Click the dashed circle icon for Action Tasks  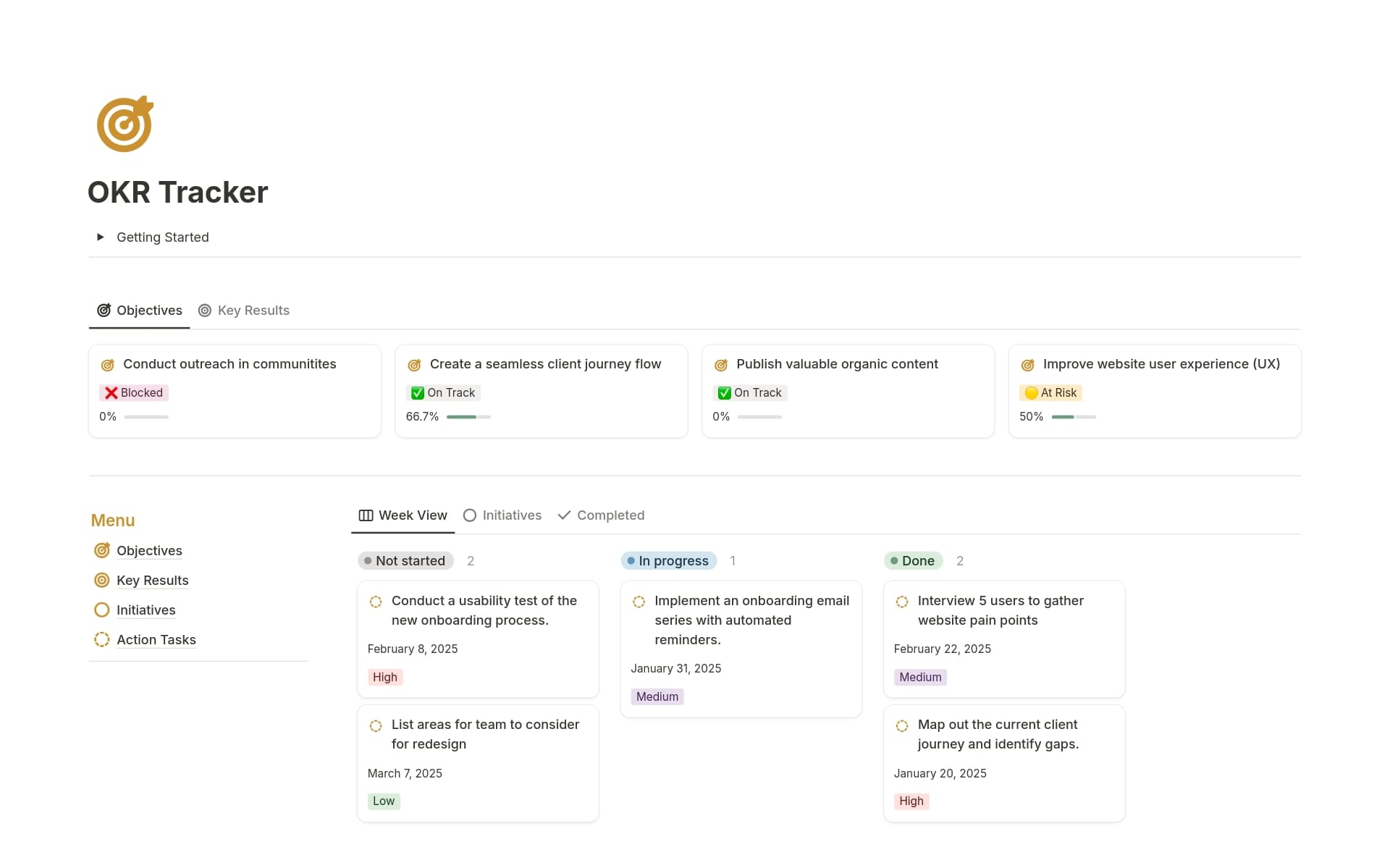(x=102, y=639)
